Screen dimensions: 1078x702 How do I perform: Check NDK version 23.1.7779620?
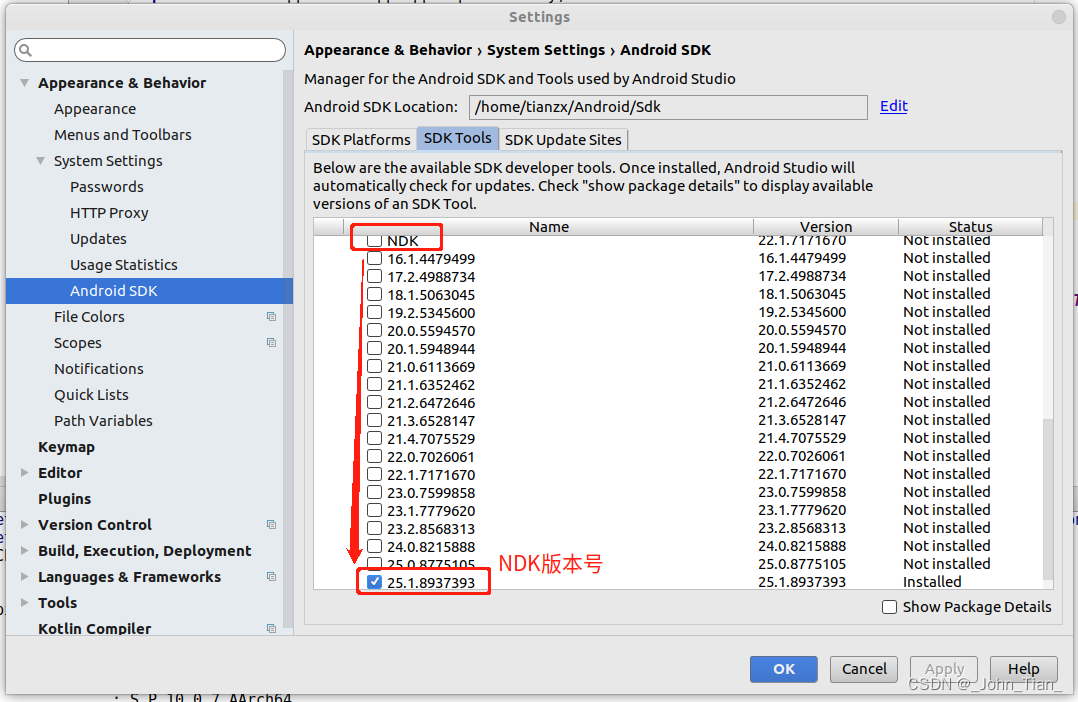point(374,510)
